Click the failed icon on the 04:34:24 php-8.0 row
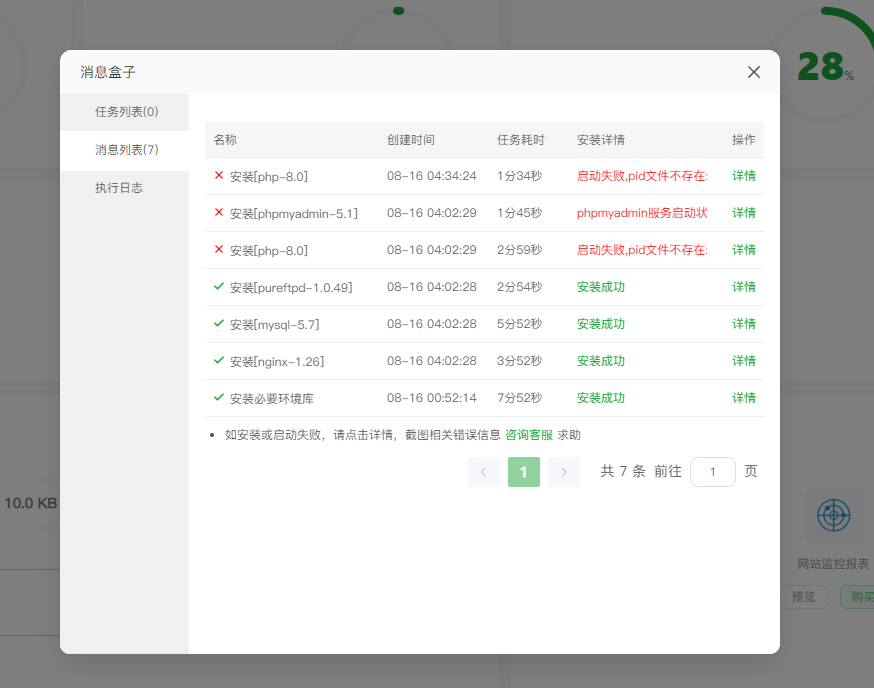 point(218,176)
